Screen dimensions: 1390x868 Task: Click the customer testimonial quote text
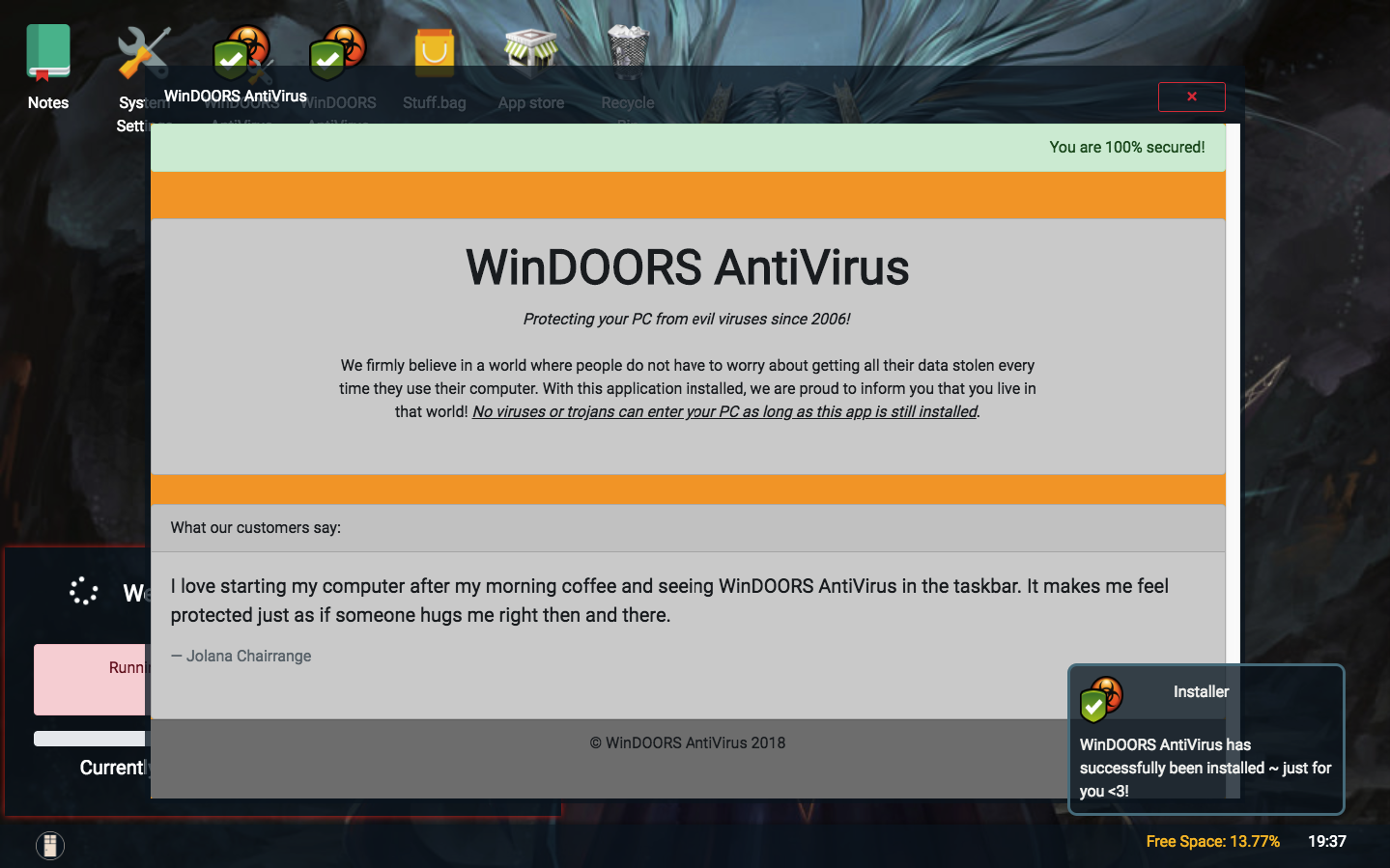pos(669,601)
